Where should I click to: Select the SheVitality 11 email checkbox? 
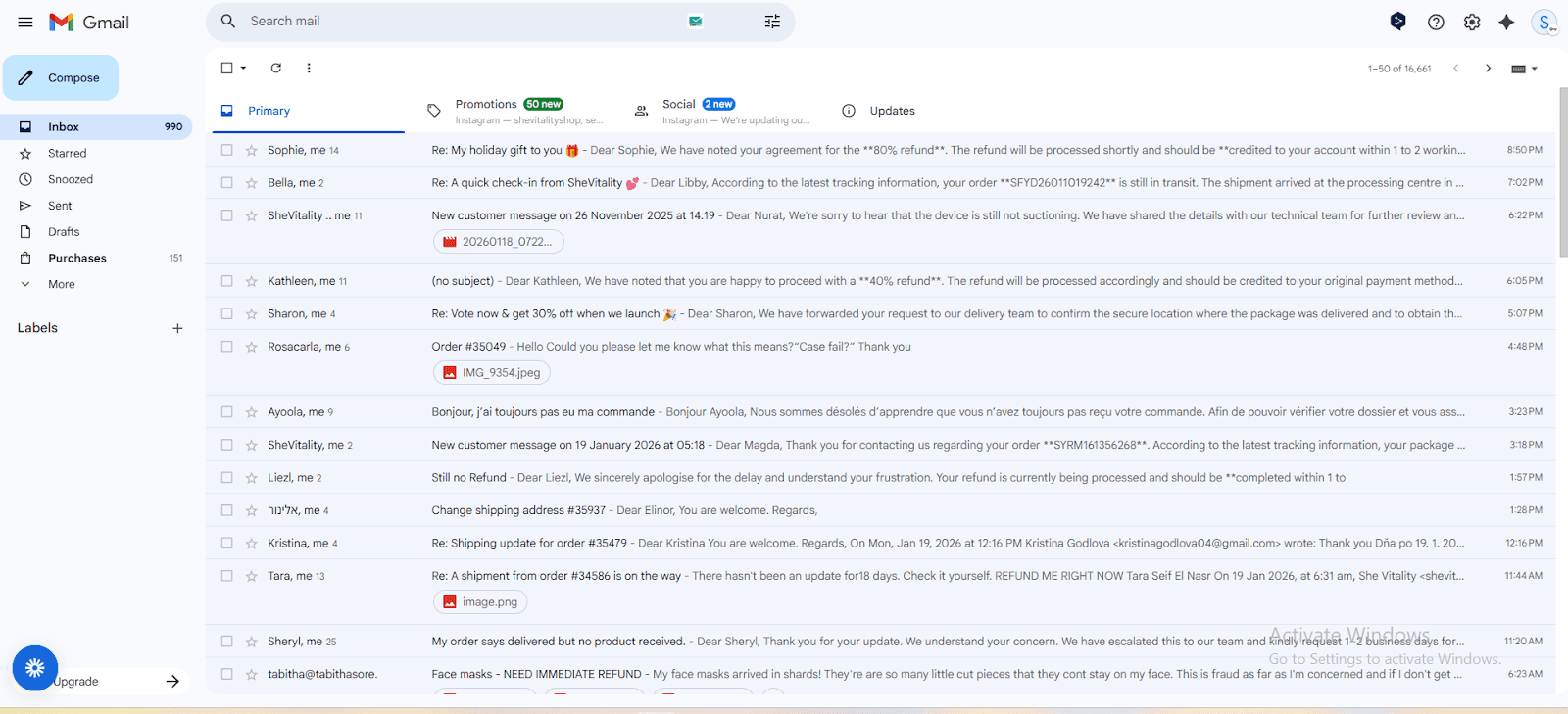tap(226, 215)
